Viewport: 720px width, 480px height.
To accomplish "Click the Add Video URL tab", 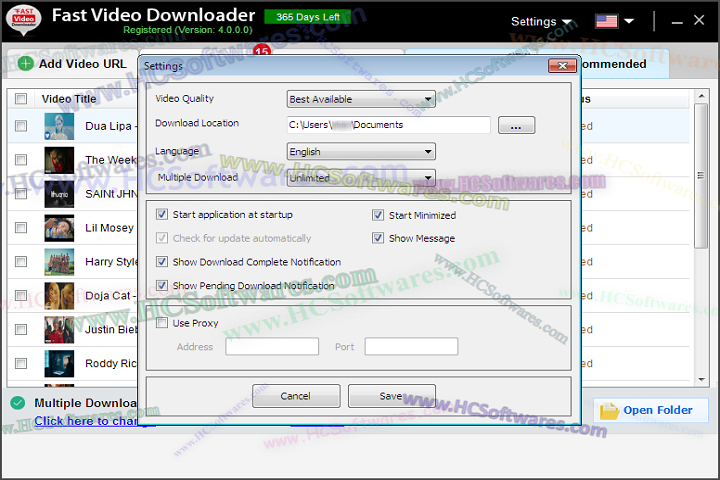I will pos(73,64).
